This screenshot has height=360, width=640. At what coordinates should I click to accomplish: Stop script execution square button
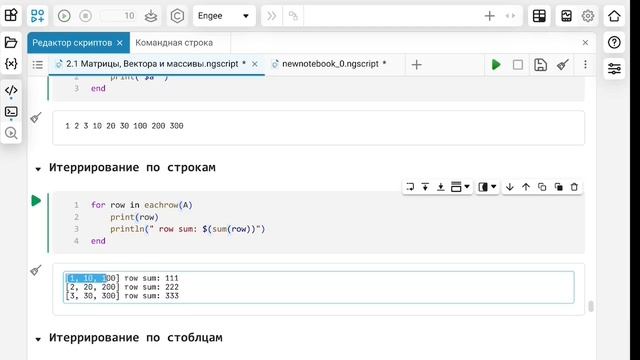click(518, 64)
